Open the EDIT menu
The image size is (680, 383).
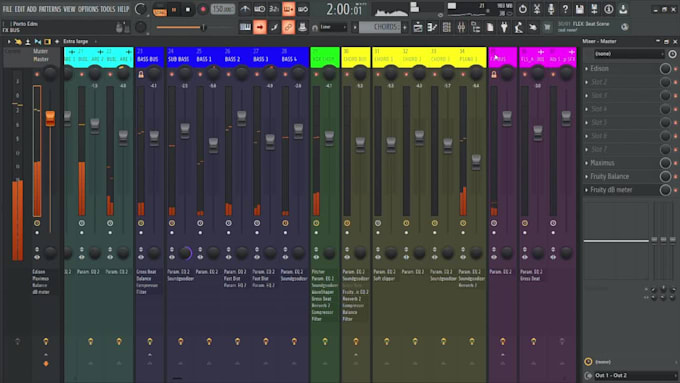click(20, 9)
